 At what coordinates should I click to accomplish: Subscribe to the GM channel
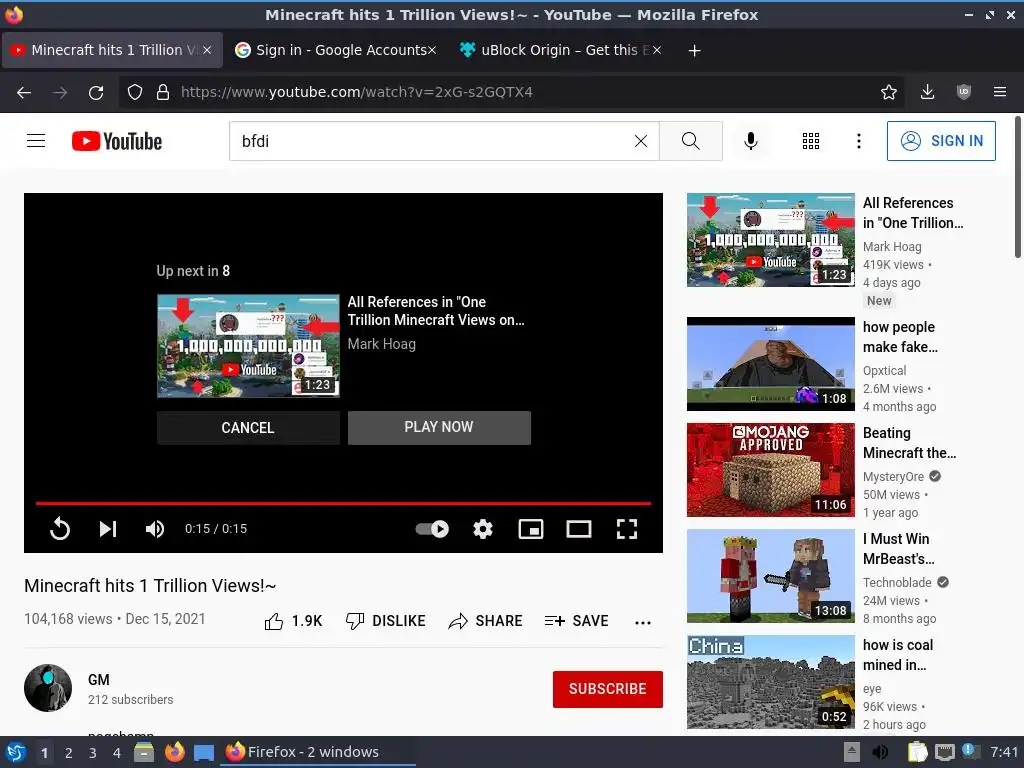[607, 689]
